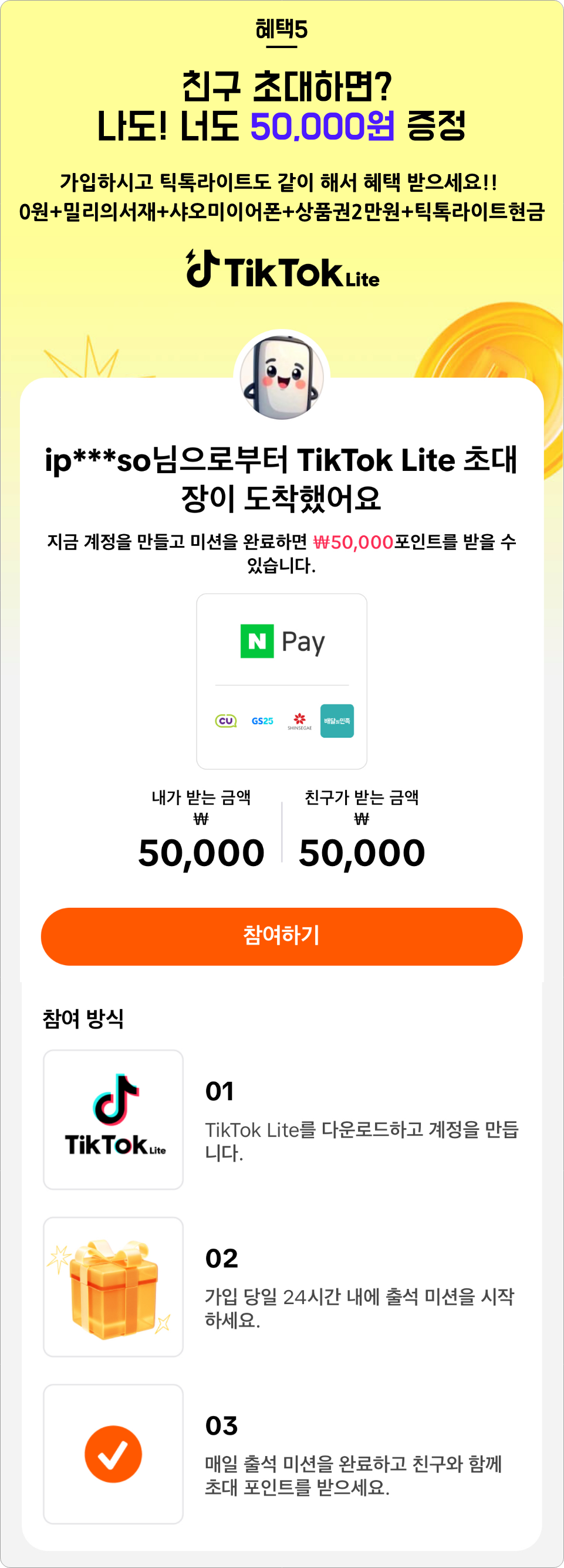Click the step 02 24시간 mission text
This screenshot has width=564, height=1568.
point(359,1308)
